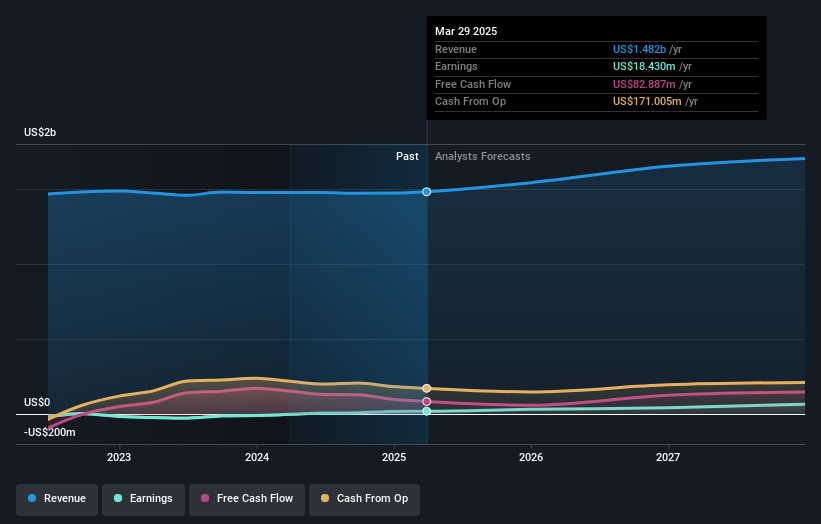Select the Cash From Op data point marker
Viewport: 821px width, 524px height.
[427, 388]
